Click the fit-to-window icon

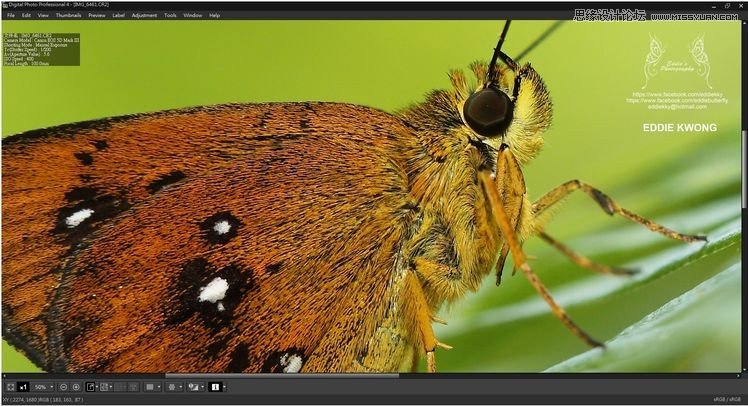tap(10, 386)
